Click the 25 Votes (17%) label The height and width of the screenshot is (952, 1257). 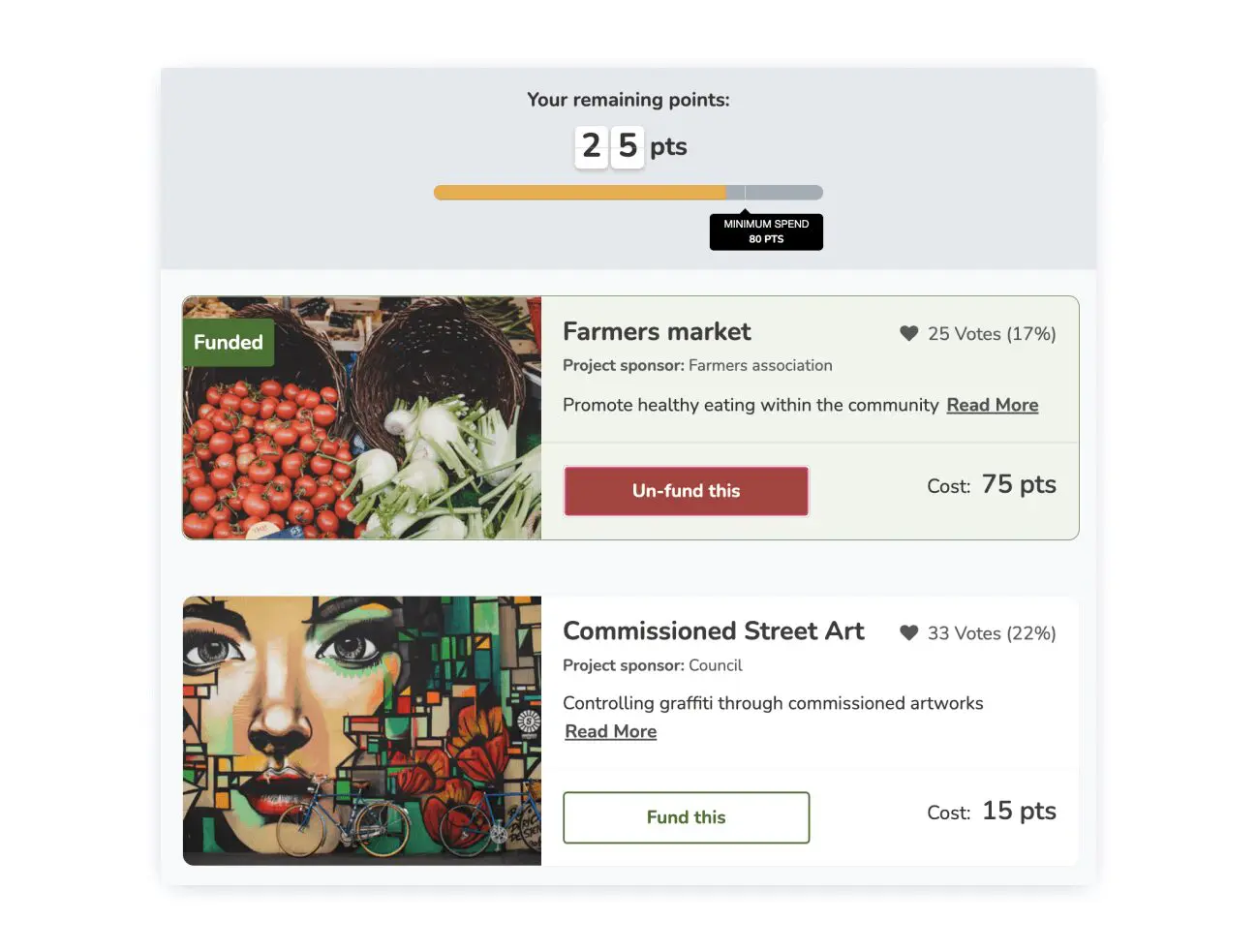pos(992,333)
